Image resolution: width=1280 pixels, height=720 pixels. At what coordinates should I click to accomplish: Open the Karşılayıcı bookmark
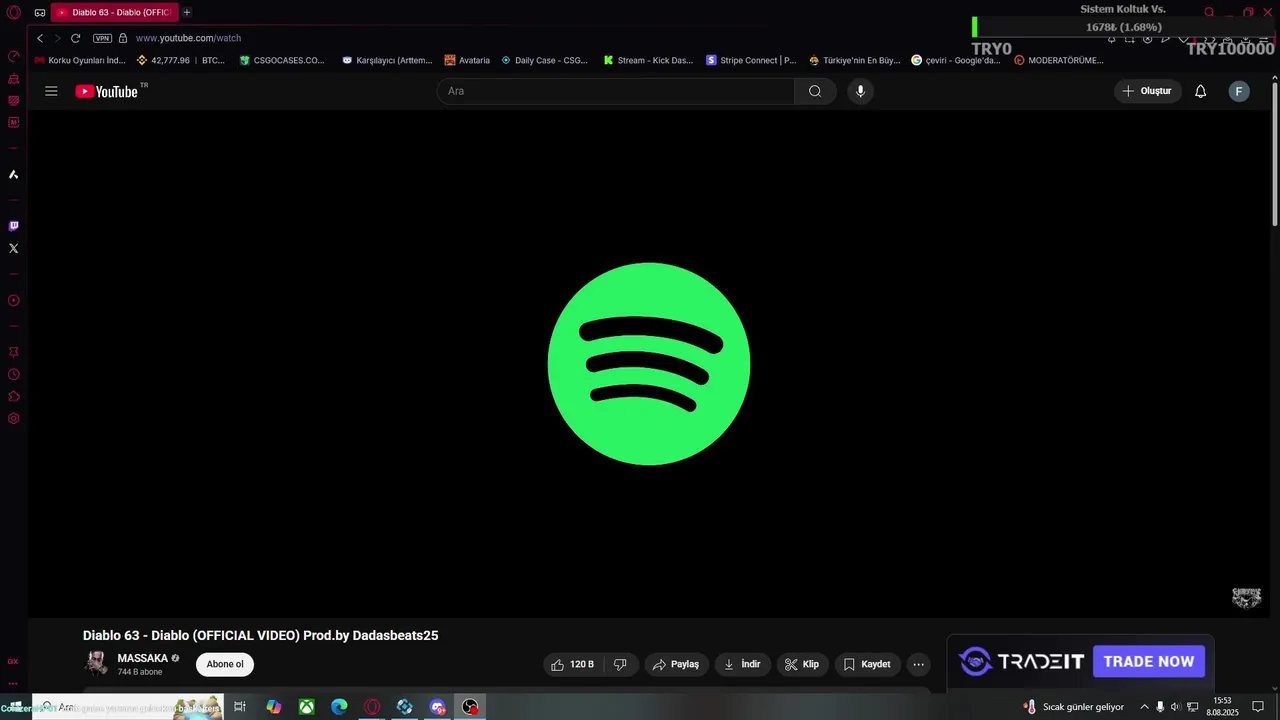(387, 60)
